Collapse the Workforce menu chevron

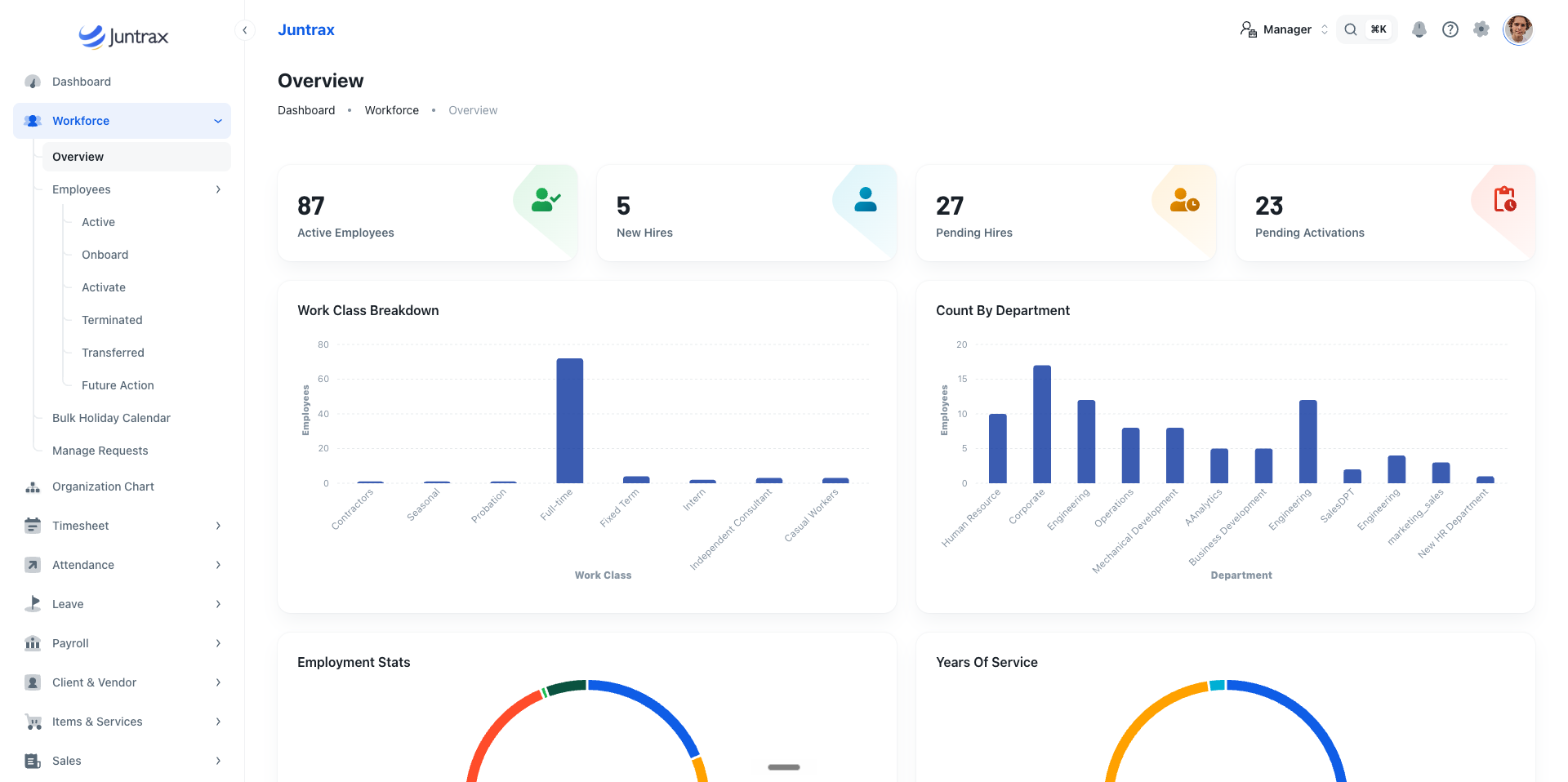coord(218,121)
